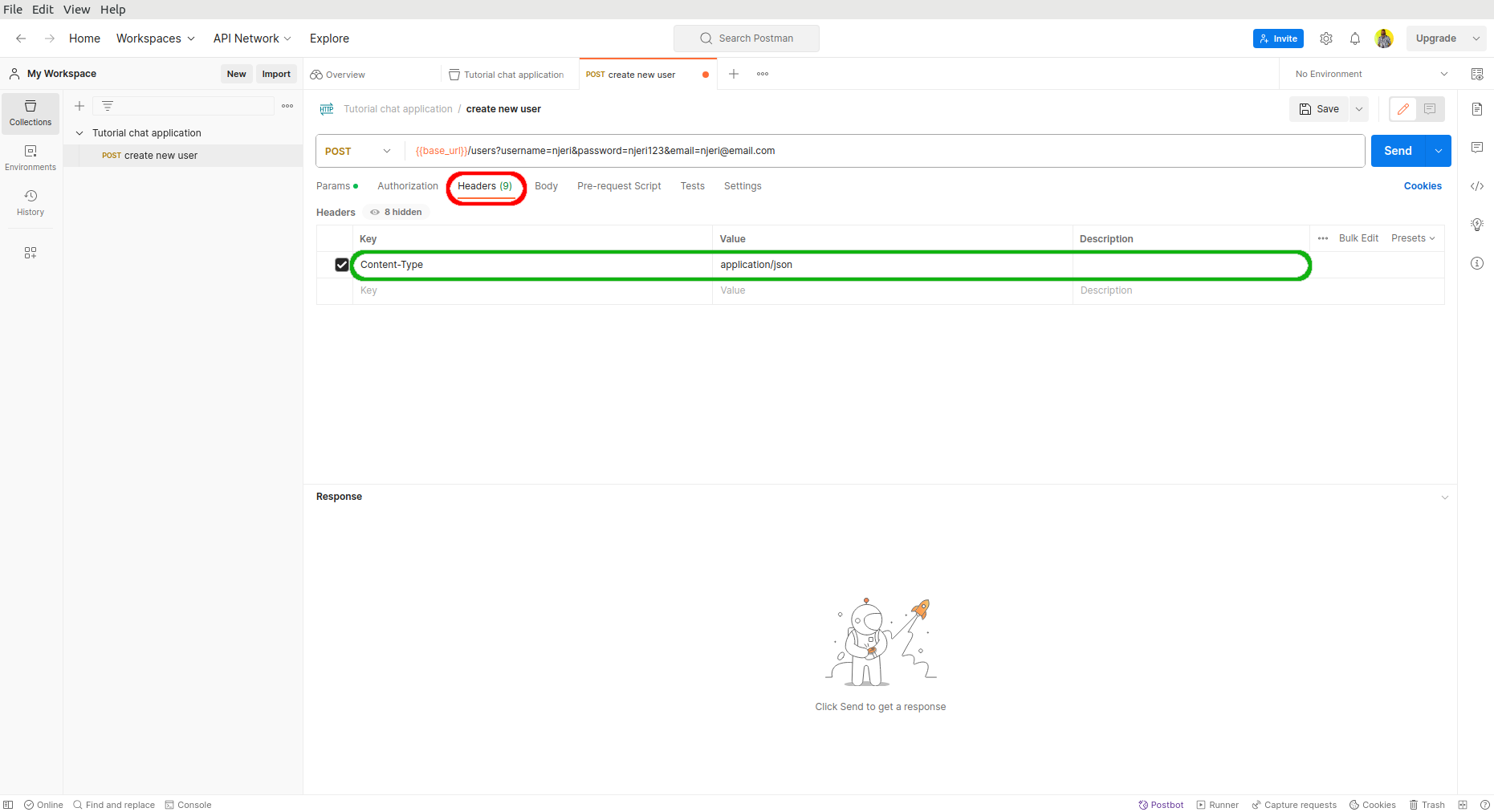Open the Environments sidebar panel
The image size is (1494, 812).
tap(31, 157)
